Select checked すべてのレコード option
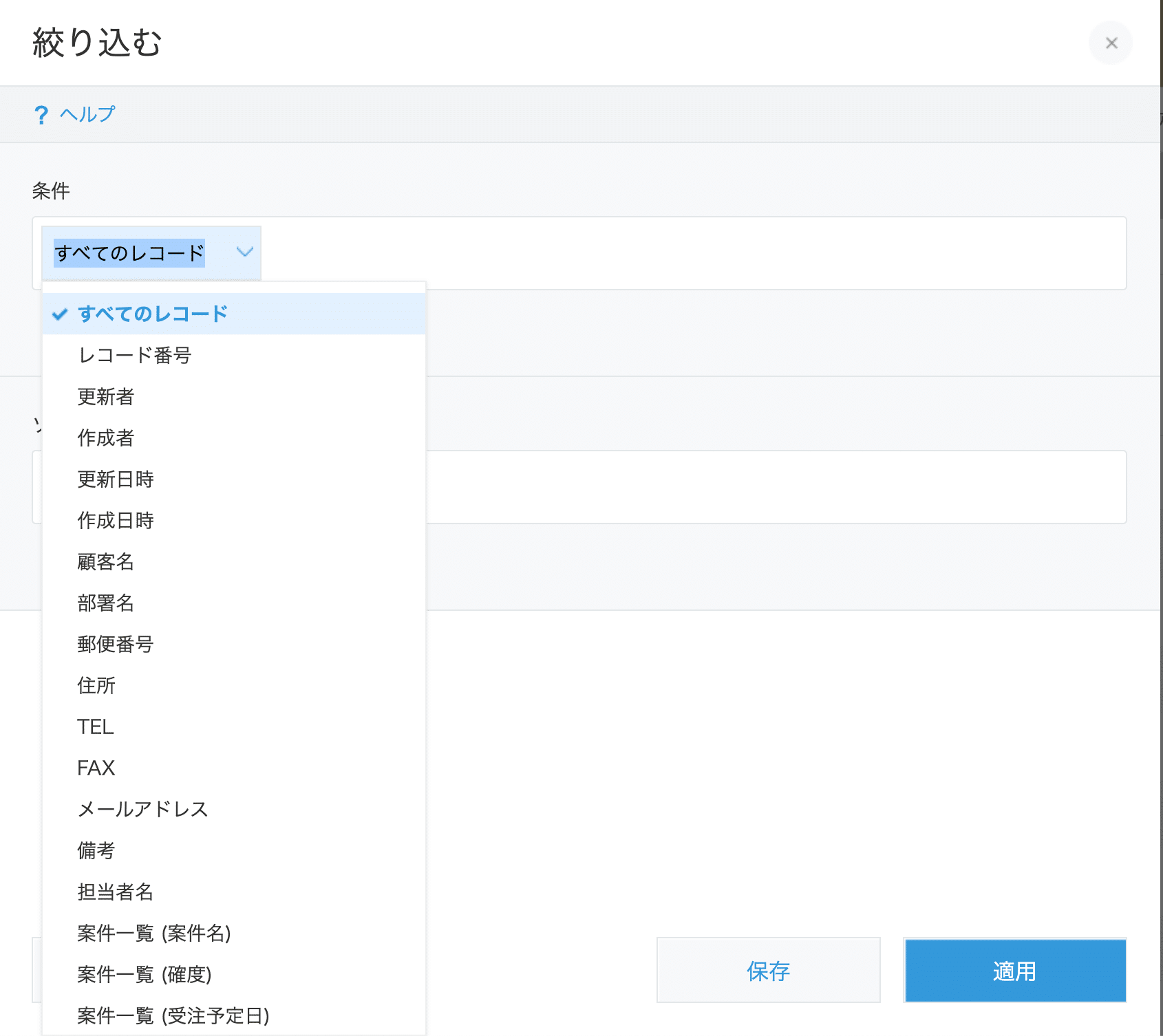Viewport: 1163px width, 1036px height. [153, 314]
